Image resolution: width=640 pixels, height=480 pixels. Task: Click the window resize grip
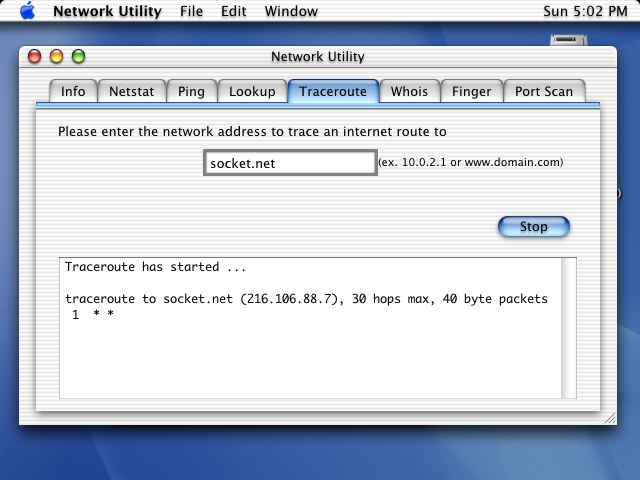click(x=610, y=418)
